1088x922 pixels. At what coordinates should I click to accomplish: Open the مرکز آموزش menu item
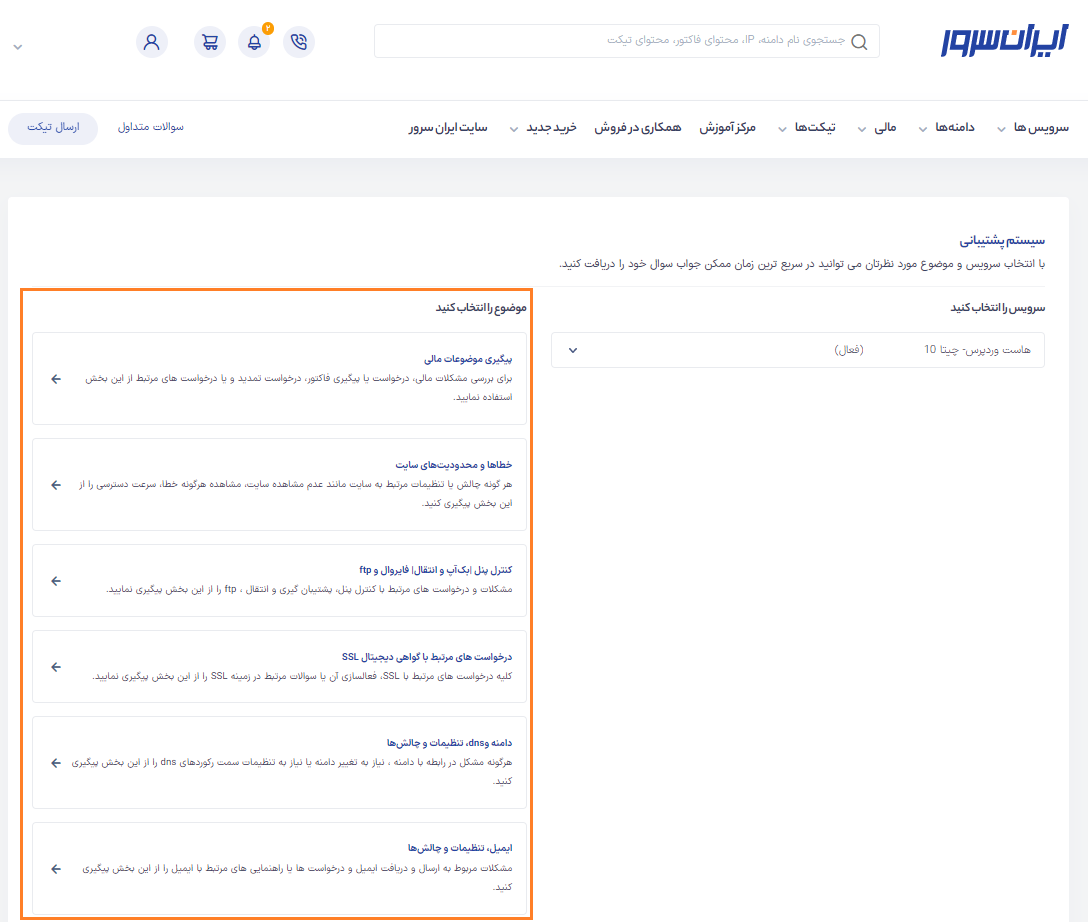coord(727,128)
